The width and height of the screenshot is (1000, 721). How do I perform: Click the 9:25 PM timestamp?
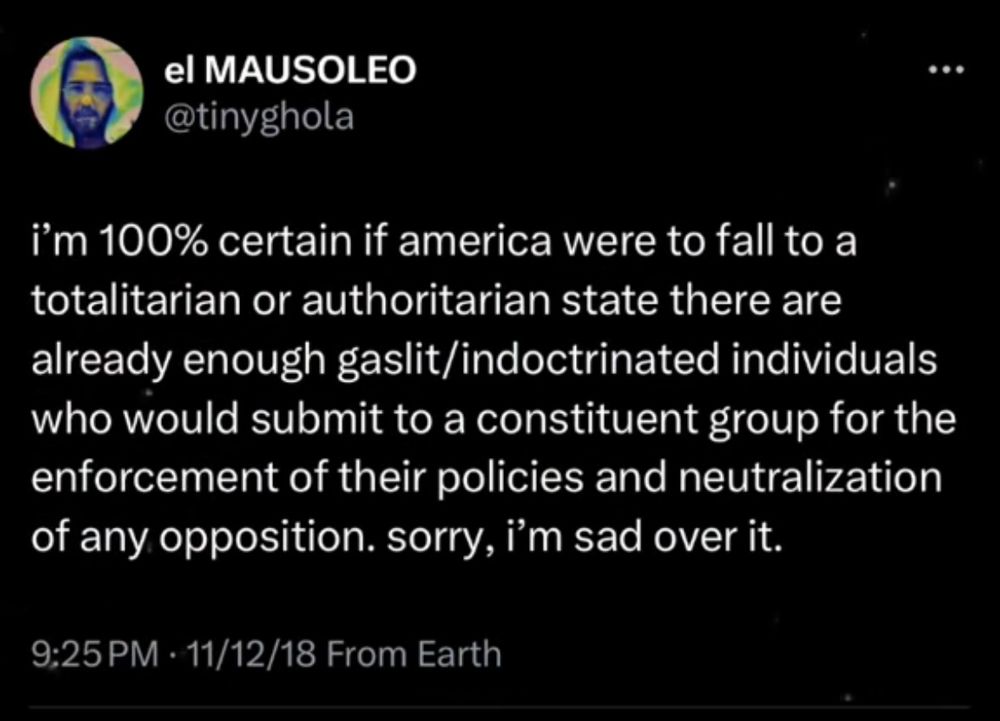(95, 655)
